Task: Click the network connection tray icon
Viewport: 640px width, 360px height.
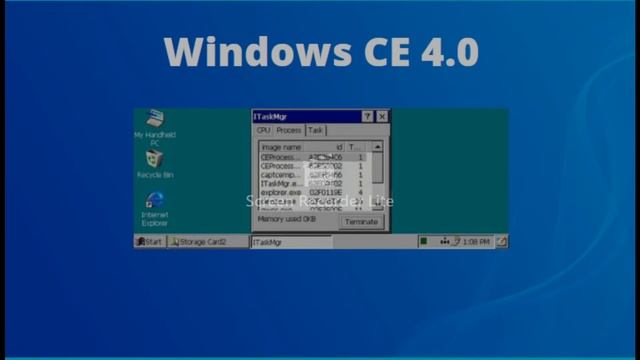Action: (444, 242)
